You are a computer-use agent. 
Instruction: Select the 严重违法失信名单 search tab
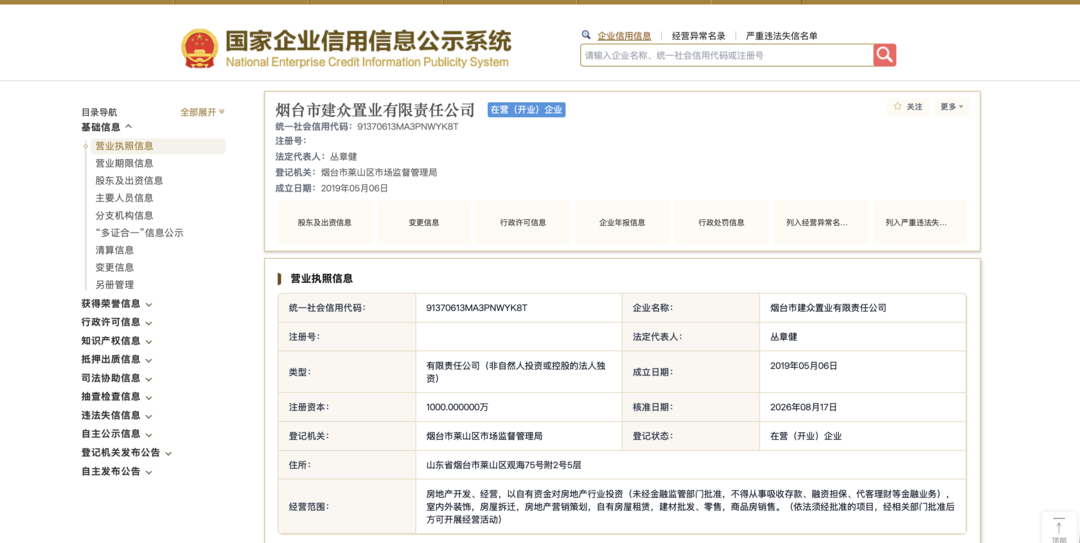[782, 36]
